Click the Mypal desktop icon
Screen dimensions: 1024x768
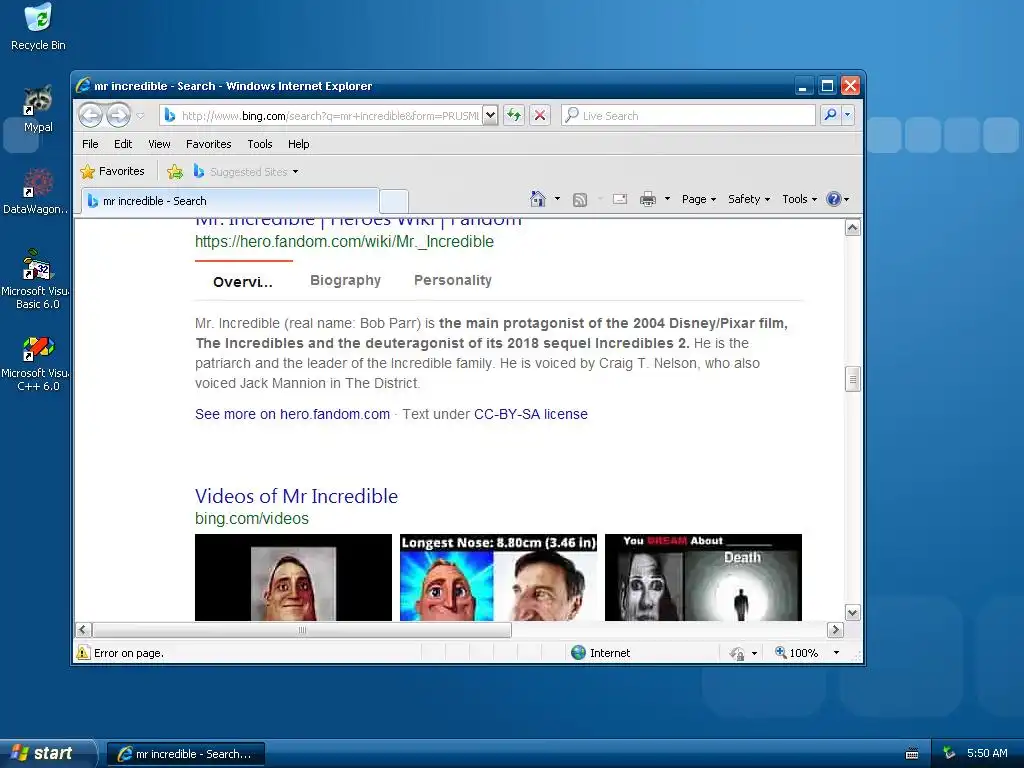pos(38,108)
